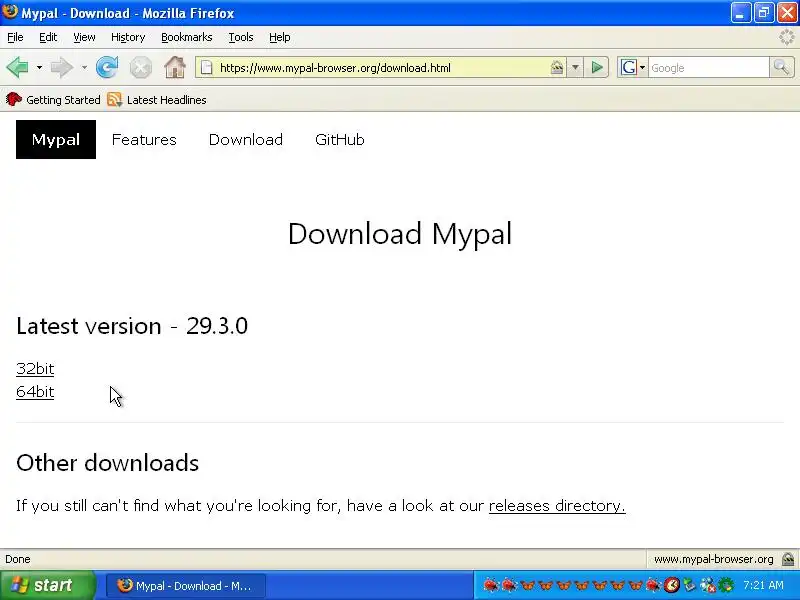Click the search magnifier button
800x600 pixels.
tap(781, 67)
